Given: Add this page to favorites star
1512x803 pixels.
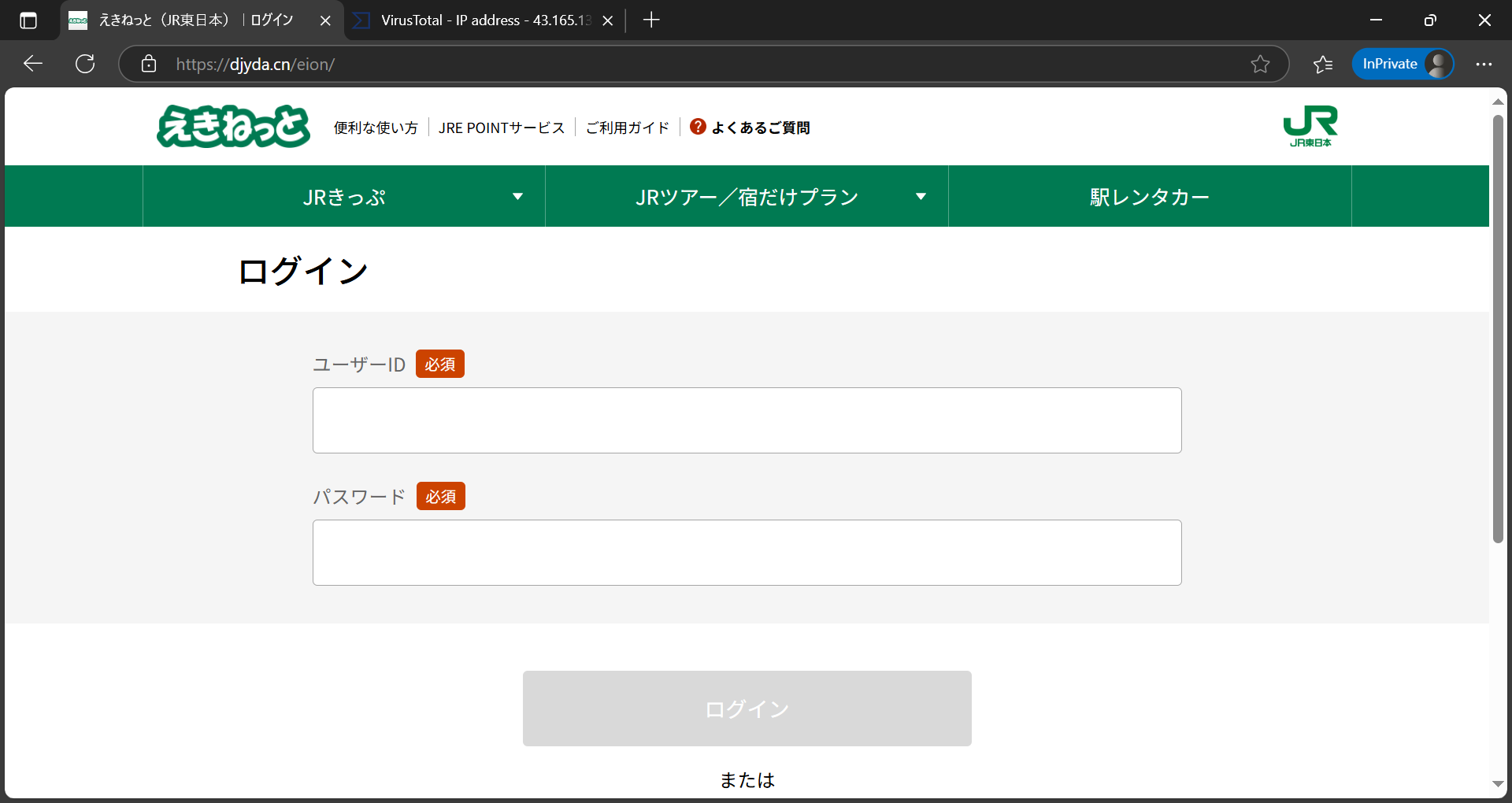Looking at the screenshot, I should (1260, 64).
